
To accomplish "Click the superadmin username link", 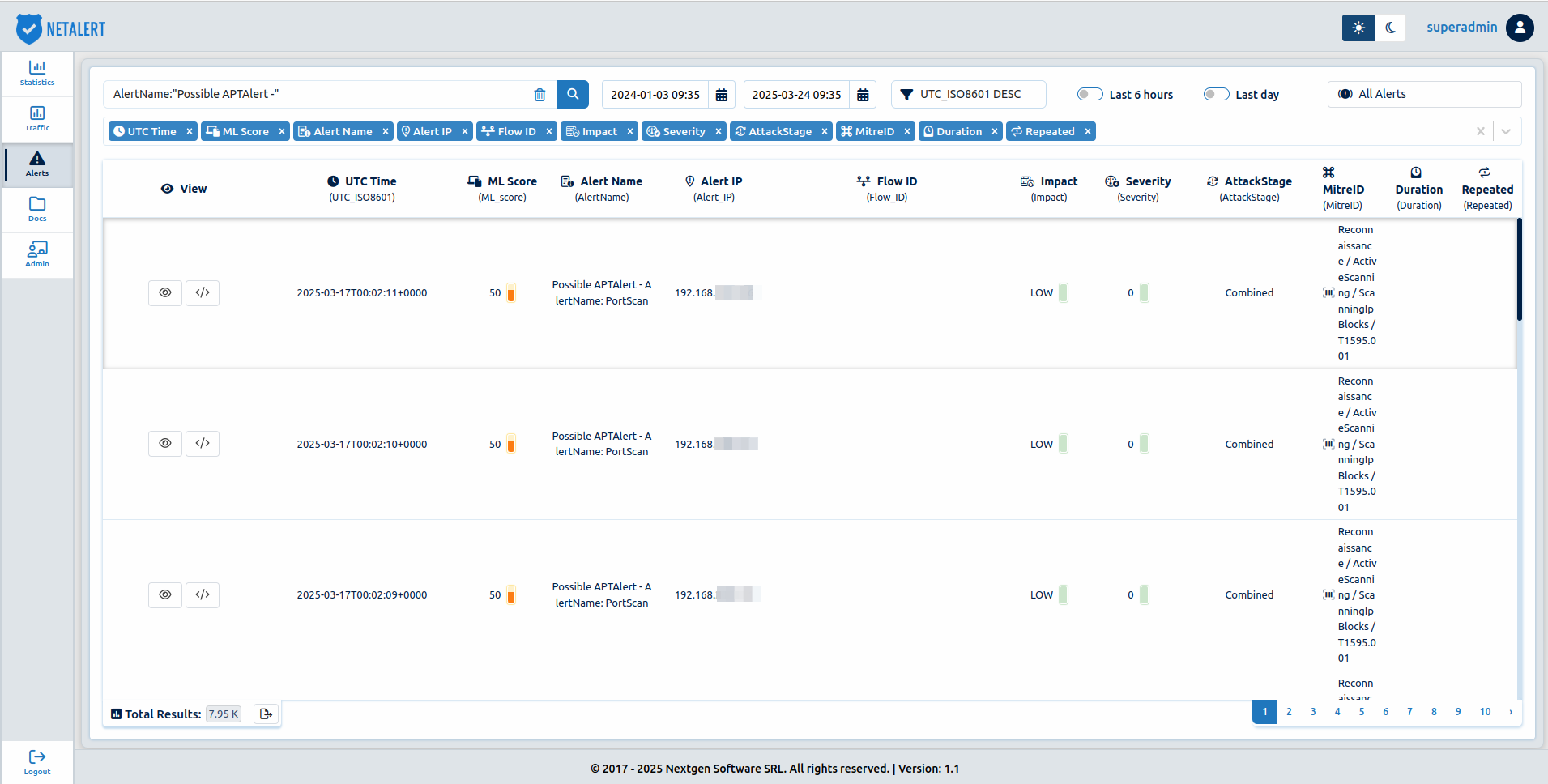I will [1461, 28].
